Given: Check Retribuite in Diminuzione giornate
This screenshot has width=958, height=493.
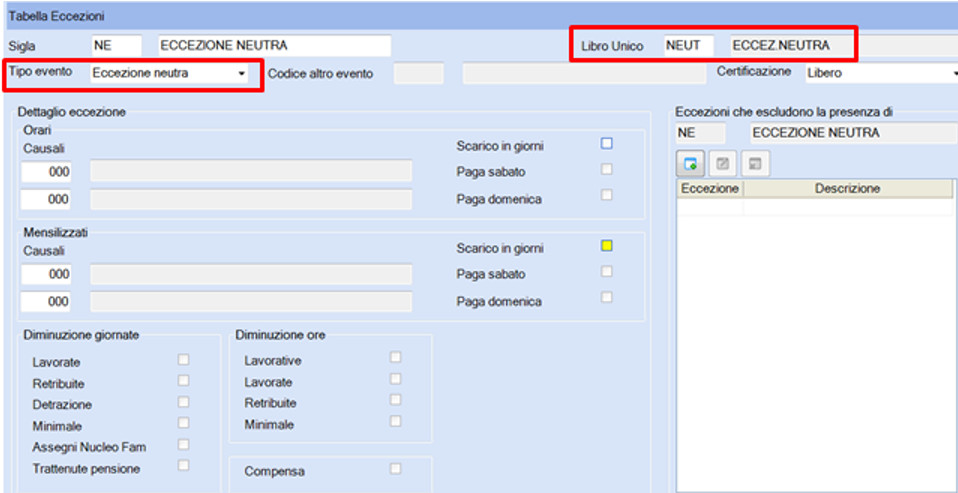Looking at the screenshot, I should coord(183,381).
